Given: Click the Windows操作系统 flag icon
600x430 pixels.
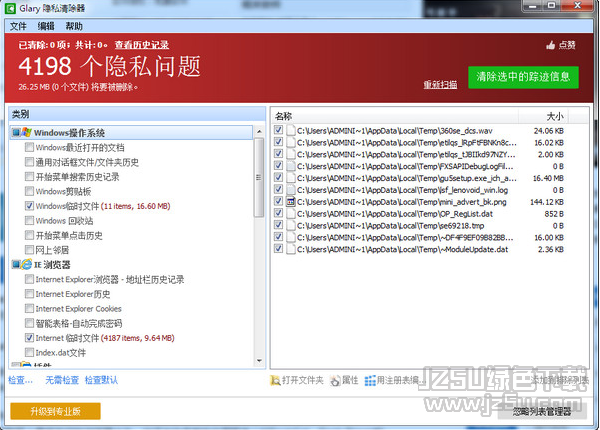Looking at the screenshot, I should pyautogui.click(x=27, y=132).
